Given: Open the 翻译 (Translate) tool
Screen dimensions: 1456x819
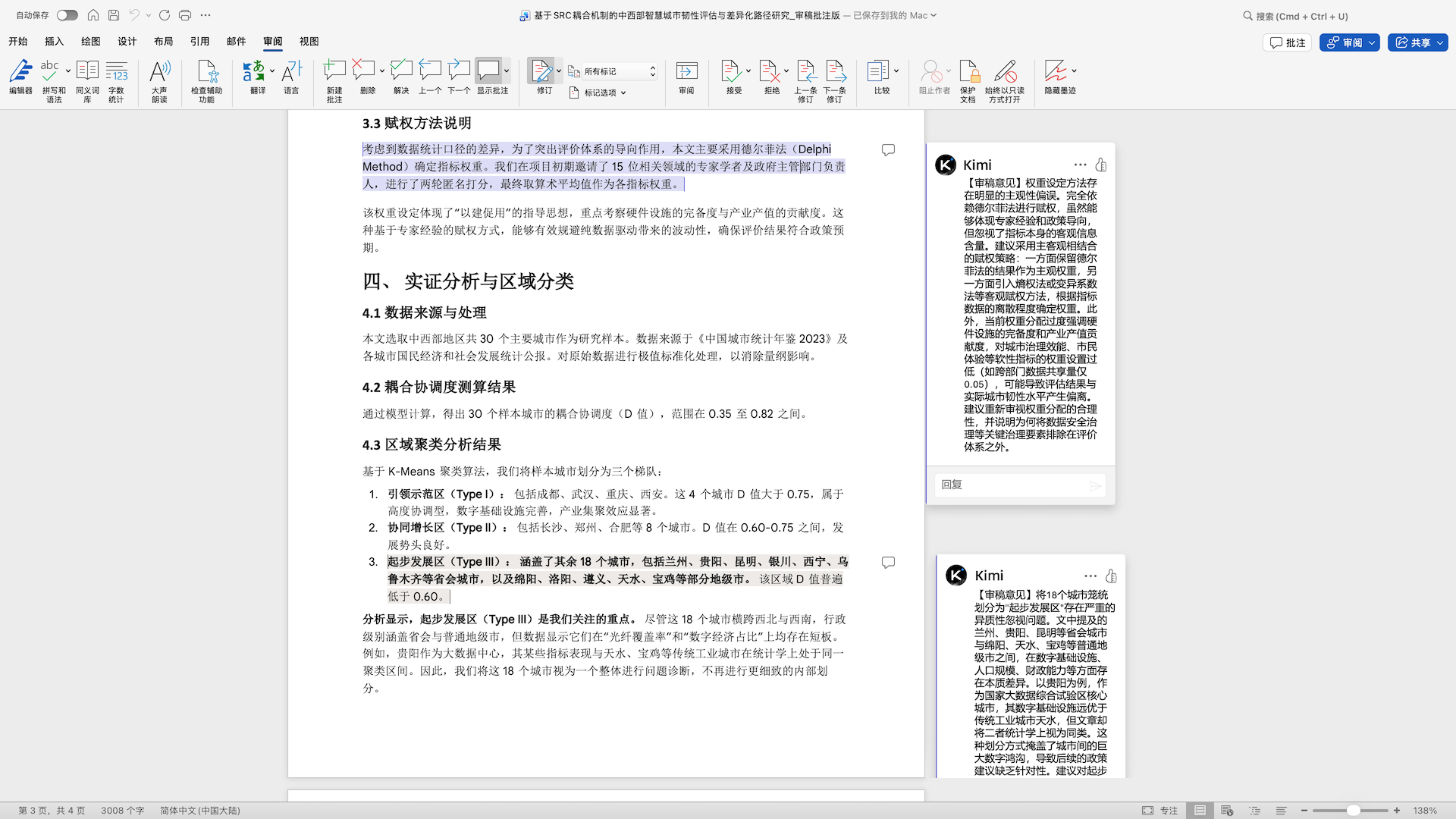Looking at the screenshot, I should click(256, 76).
